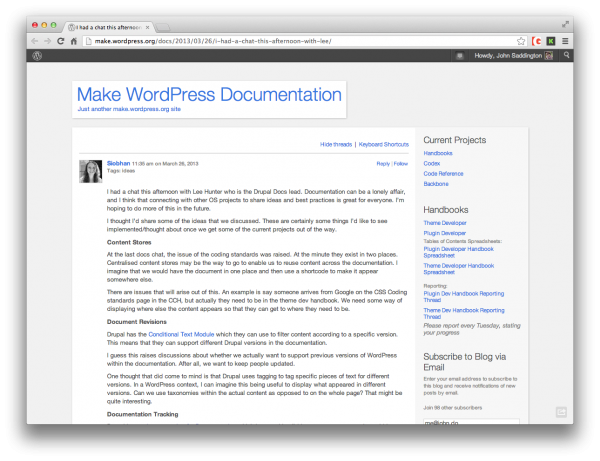The width and height of the screenshot is (600, 461).
Task: Click the 'Current Projects' sidebar heading
Action: 455,140
